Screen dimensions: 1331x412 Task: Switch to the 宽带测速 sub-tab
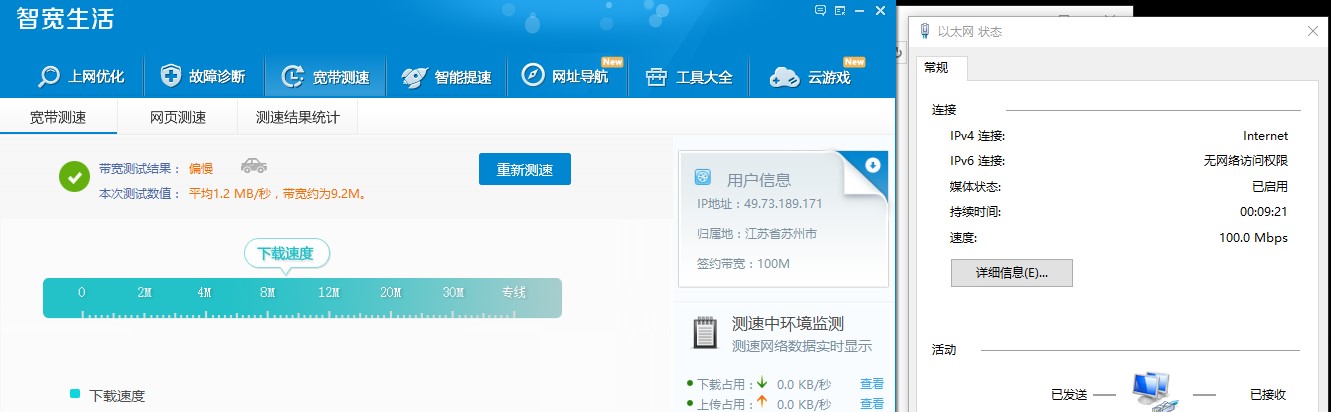tap(58, 117)
